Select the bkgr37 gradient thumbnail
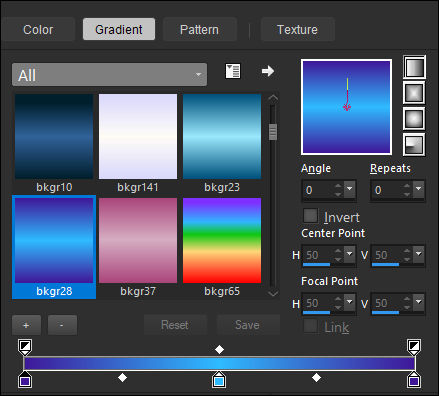 pos(138,240)
